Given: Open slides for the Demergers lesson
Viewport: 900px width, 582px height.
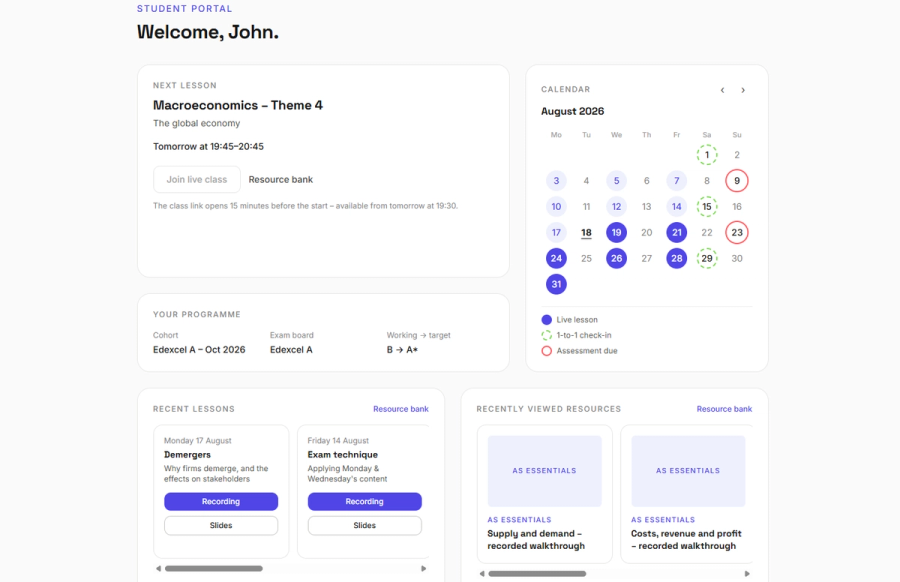Looking at the screenshot, I should pyautogui.click(x=221, y=525).
